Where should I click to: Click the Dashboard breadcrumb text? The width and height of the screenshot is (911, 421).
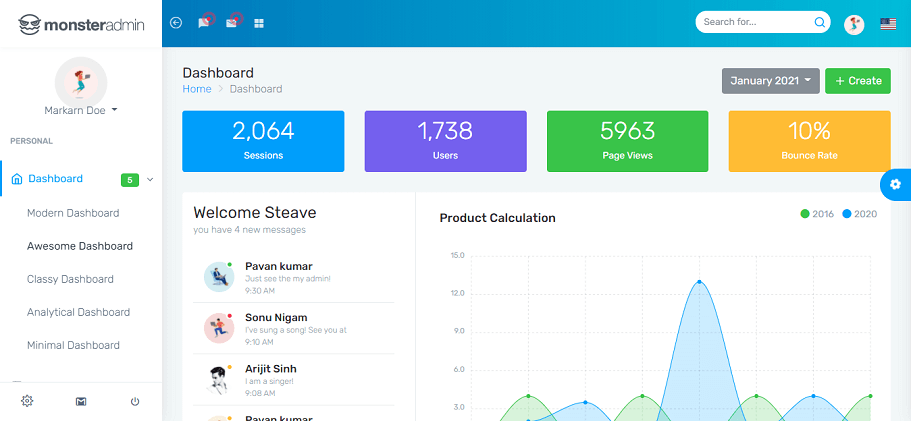[x=256, y=89]
